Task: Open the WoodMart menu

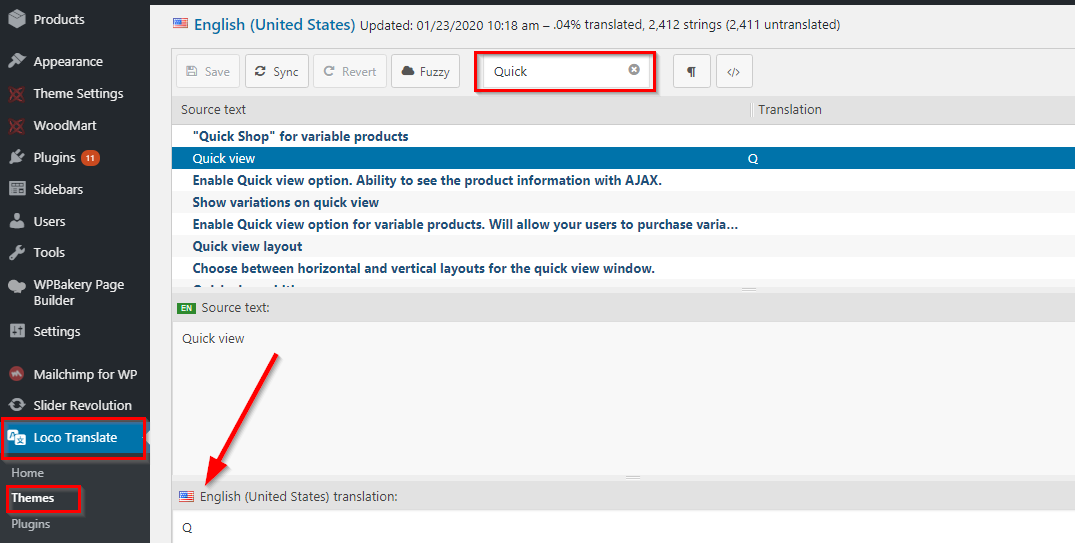Action: (x=65, y=125)
